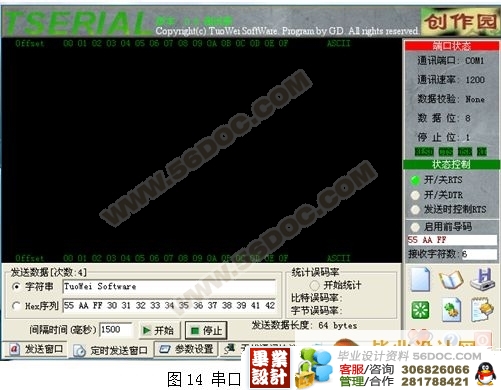Click the 间隔时间 interval input field

[x=115, y=330]
